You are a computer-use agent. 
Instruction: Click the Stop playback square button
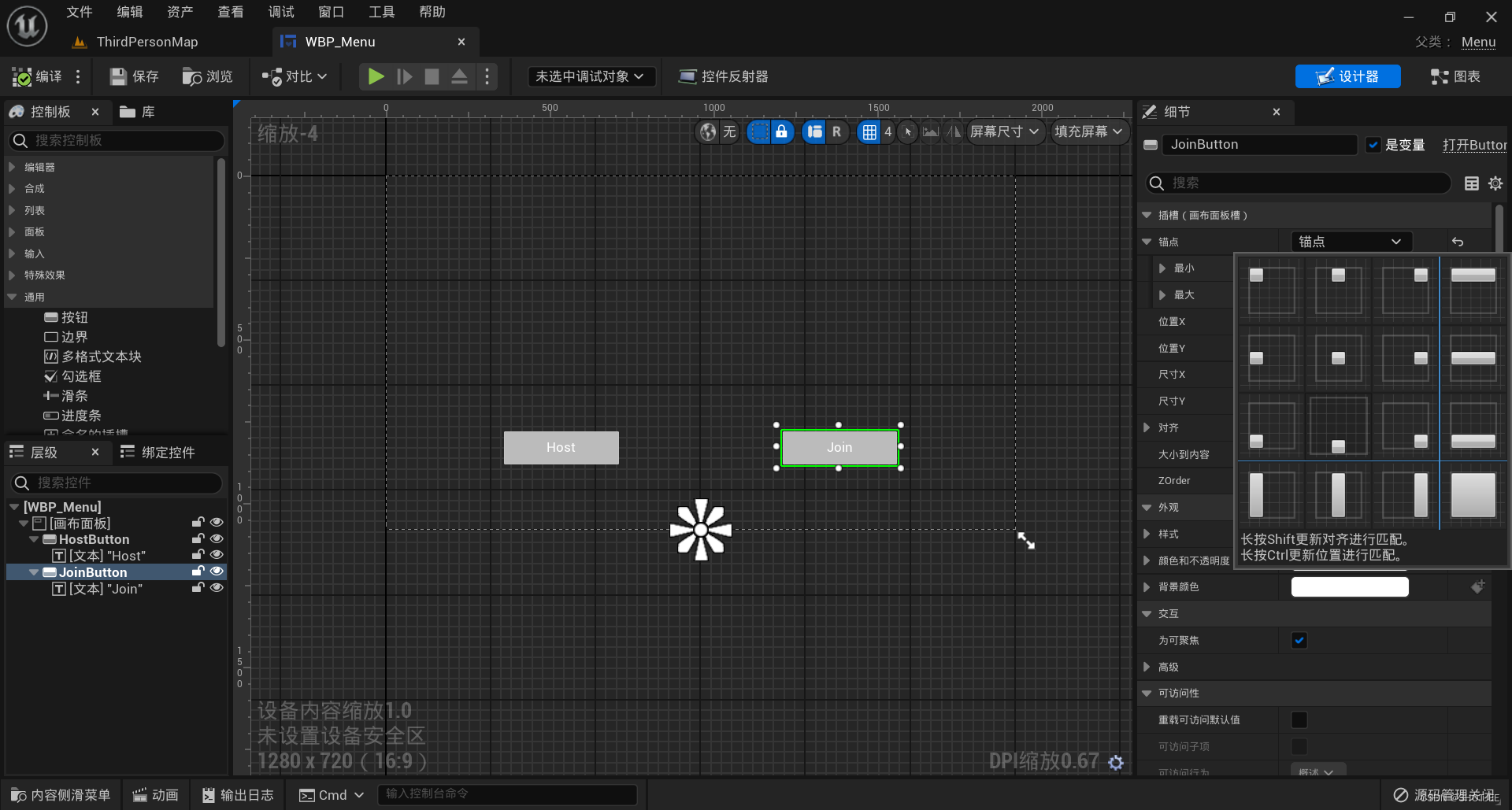tap(432, 76)
